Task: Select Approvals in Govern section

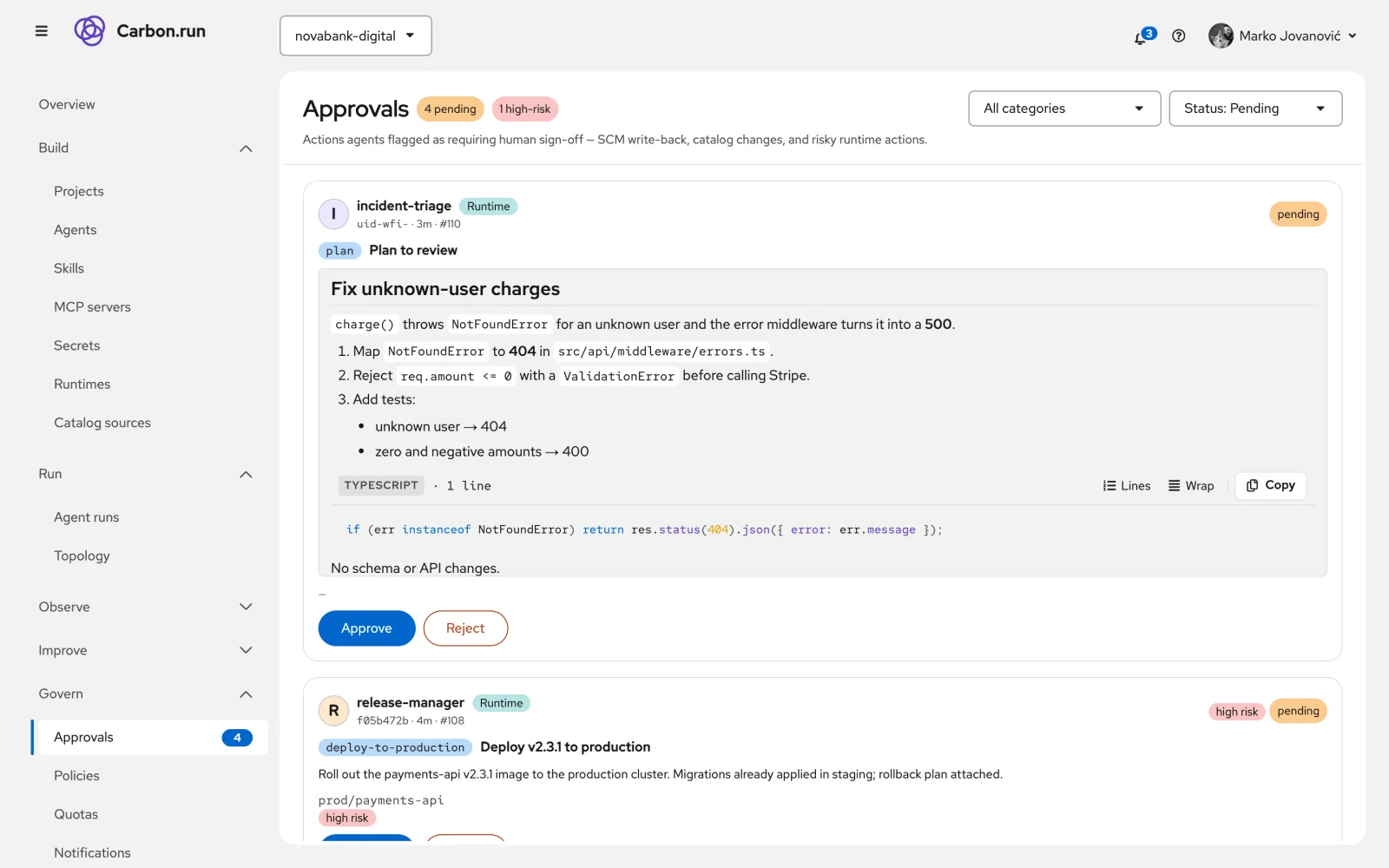Action: point(149,737)
